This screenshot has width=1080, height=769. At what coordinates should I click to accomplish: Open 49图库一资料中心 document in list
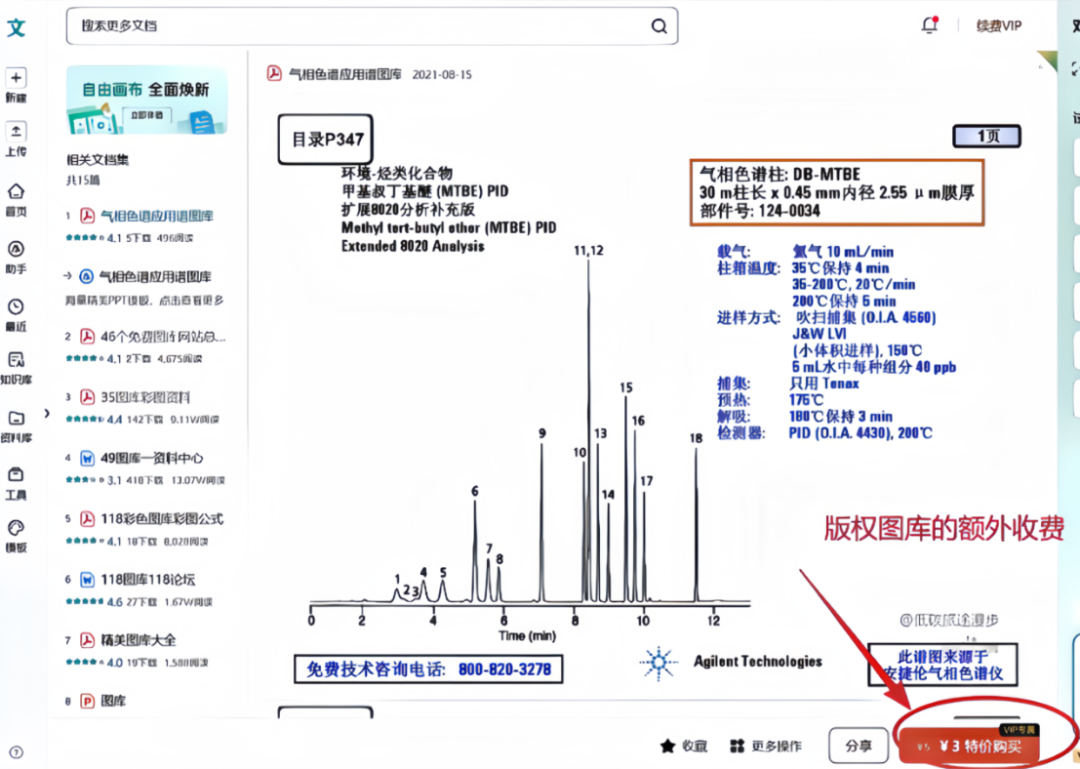(152, 458)
